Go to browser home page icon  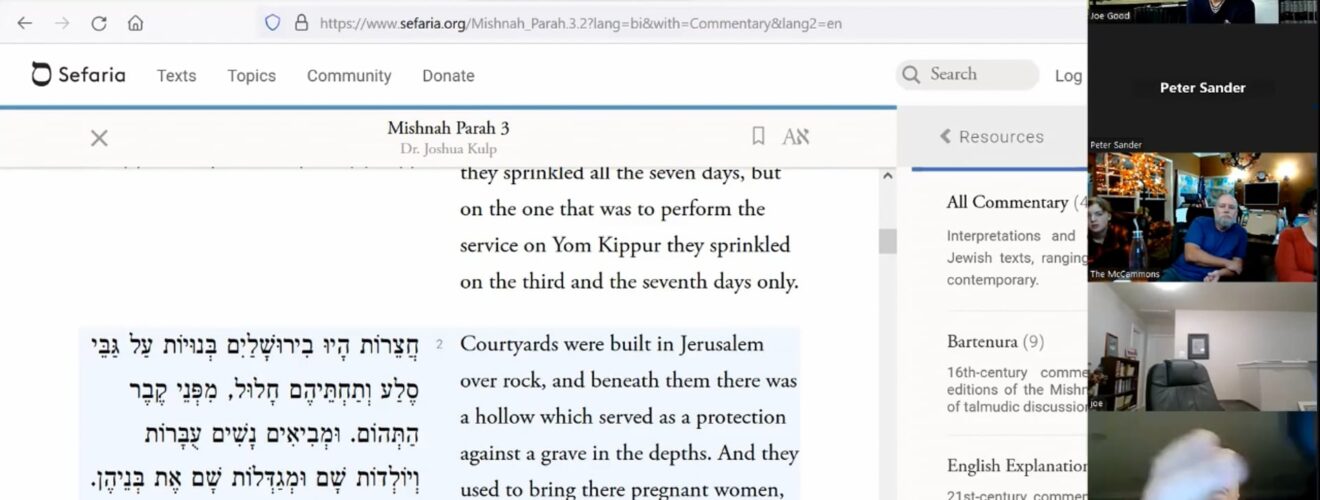point(135,23)
